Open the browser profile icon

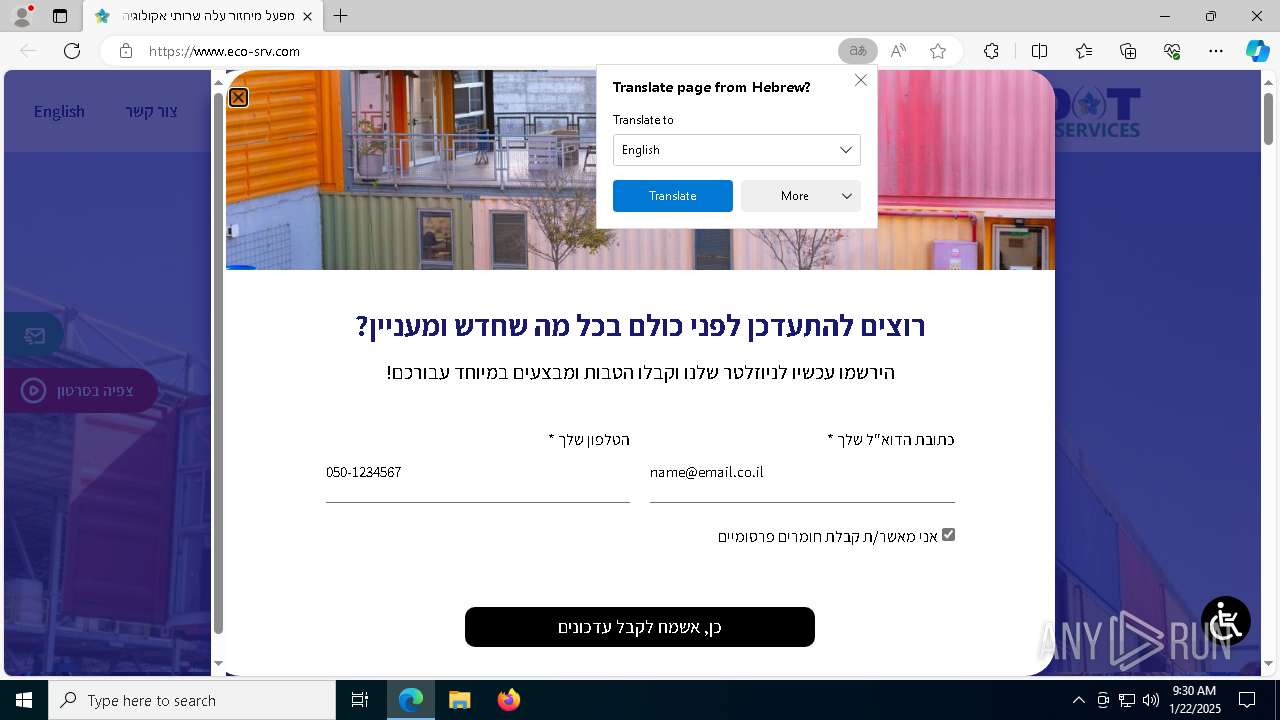22,16
